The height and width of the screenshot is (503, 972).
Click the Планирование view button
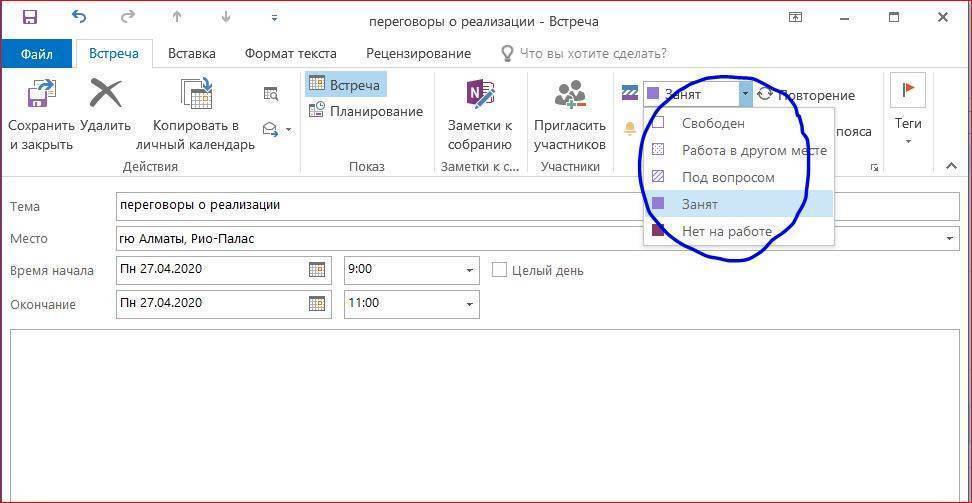click(366, 111)
